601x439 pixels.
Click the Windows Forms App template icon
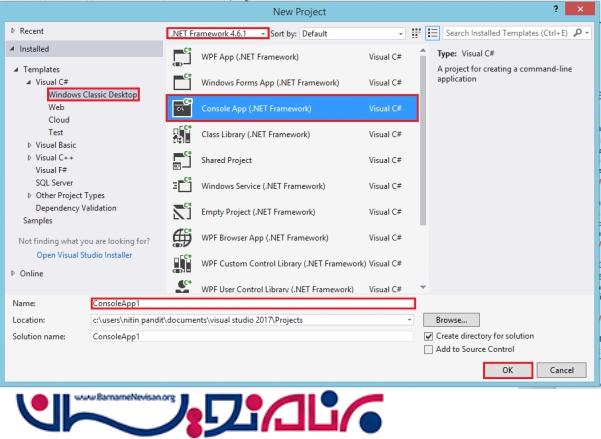coord(182,82)
